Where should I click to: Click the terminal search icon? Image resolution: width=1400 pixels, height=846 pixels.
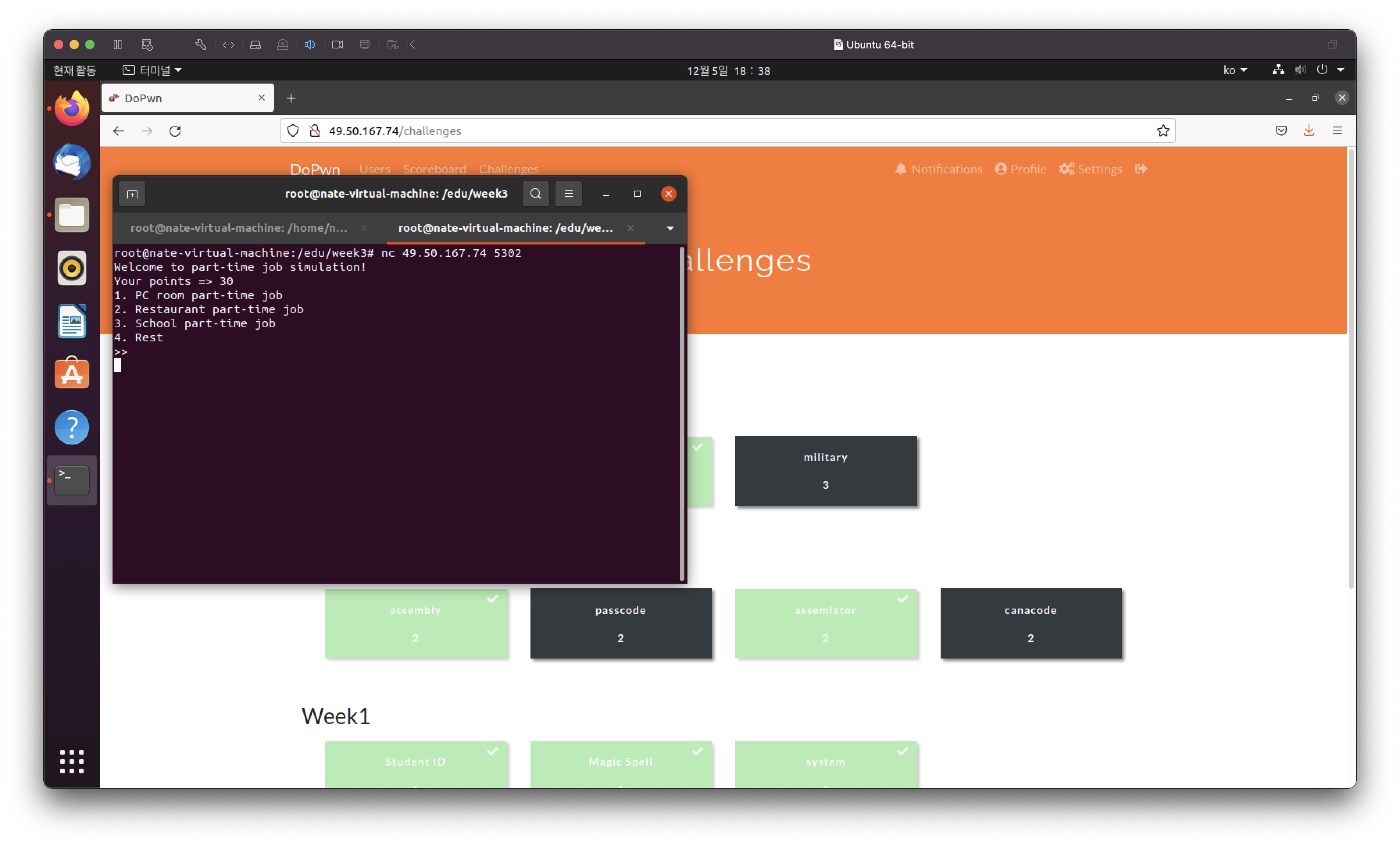pos(535,194)
